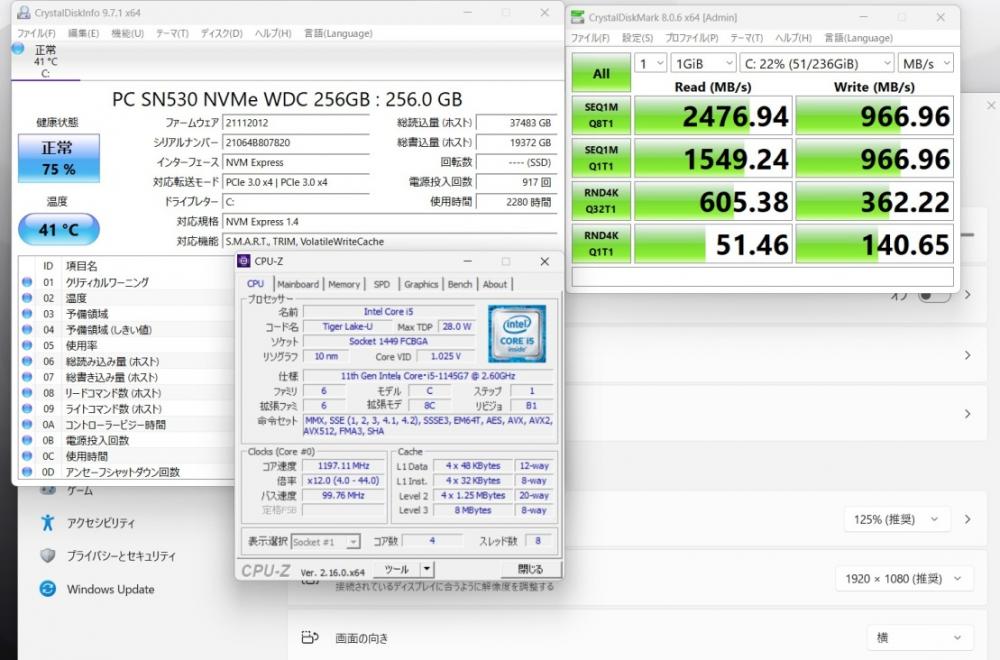Click the ツール button in CPU-Z
The image size is (1000, 660).
point(397,569)
